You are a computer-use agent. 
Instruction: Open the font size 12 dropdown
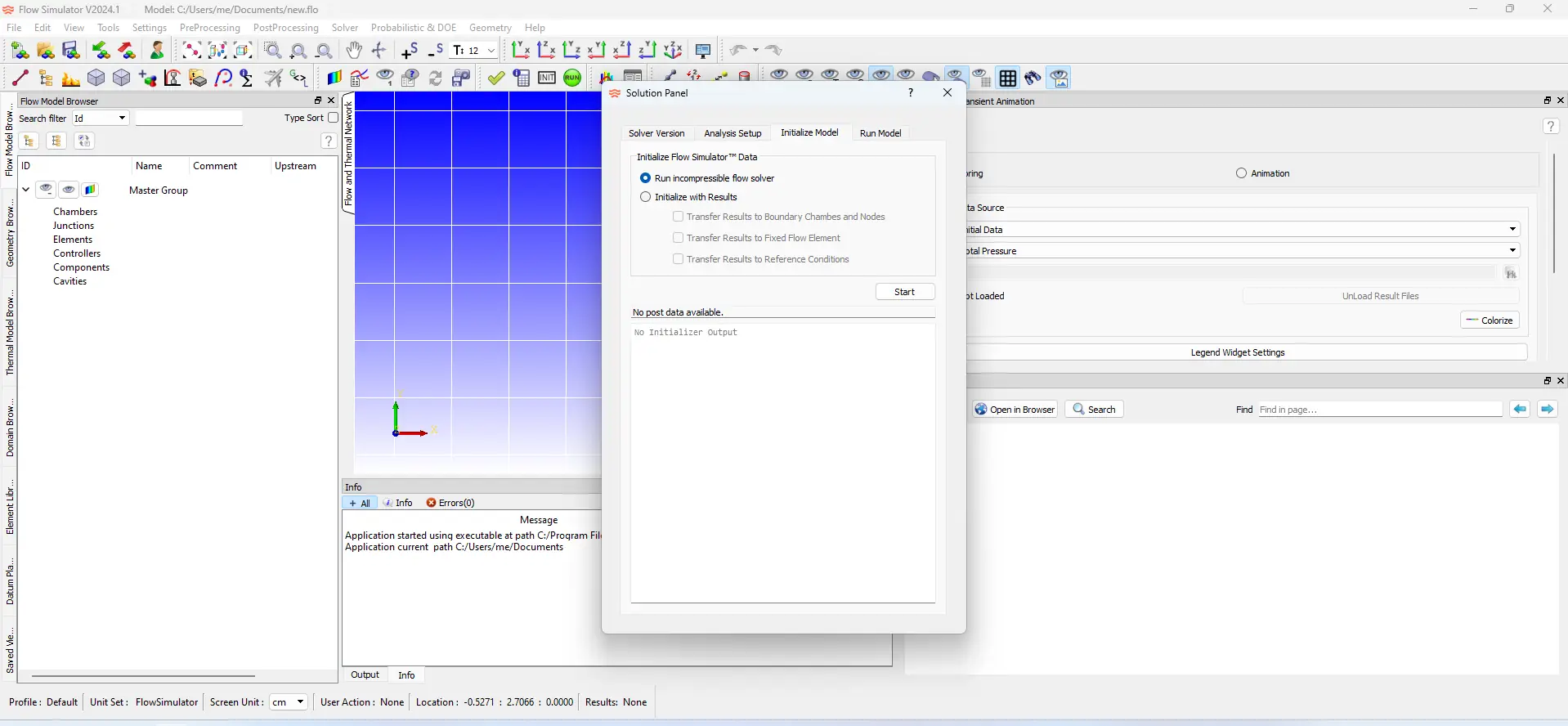coord(475,51)
